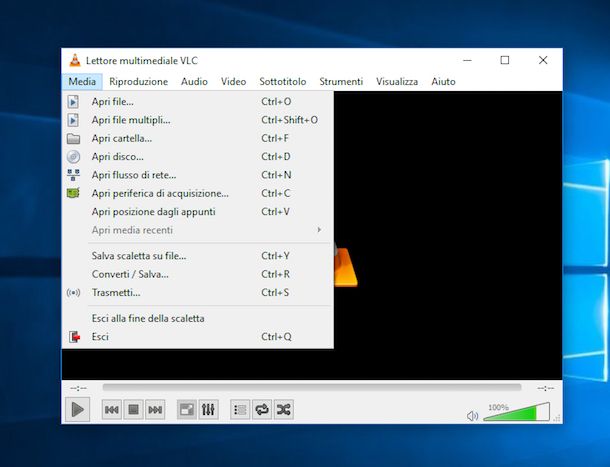This screenshot has height=467, width=610.
Task: Click the VLC cone title icon
Action: (x=75, y=60)
